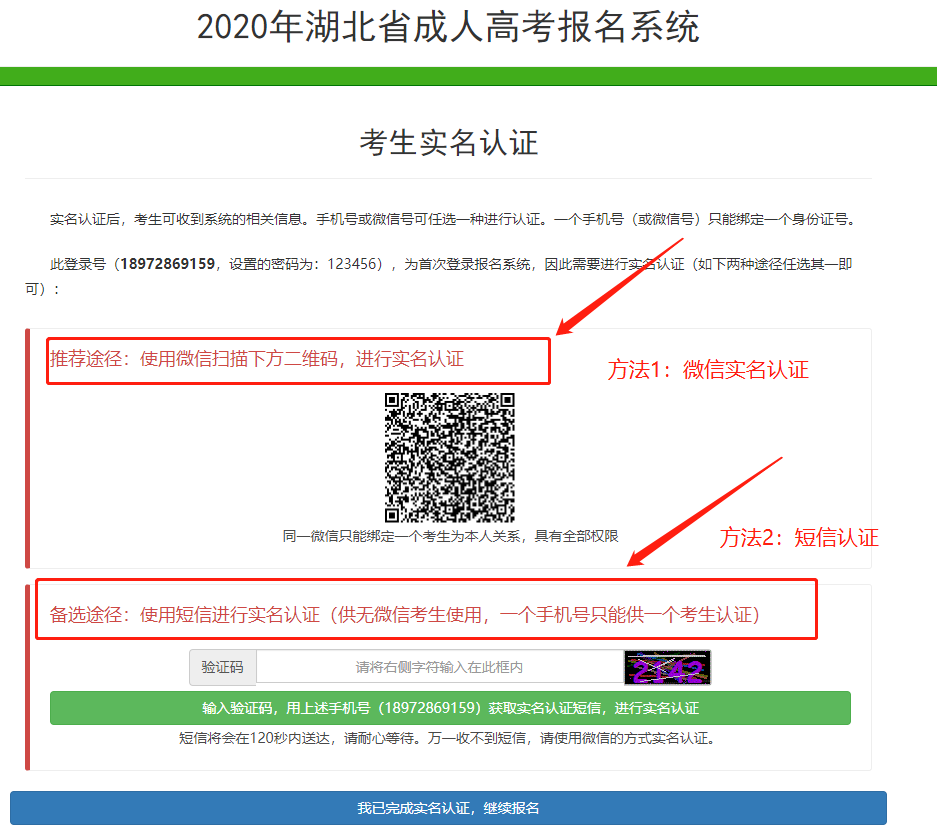
Task: Click the WeChat QR code image
Action: pos(449,458)
